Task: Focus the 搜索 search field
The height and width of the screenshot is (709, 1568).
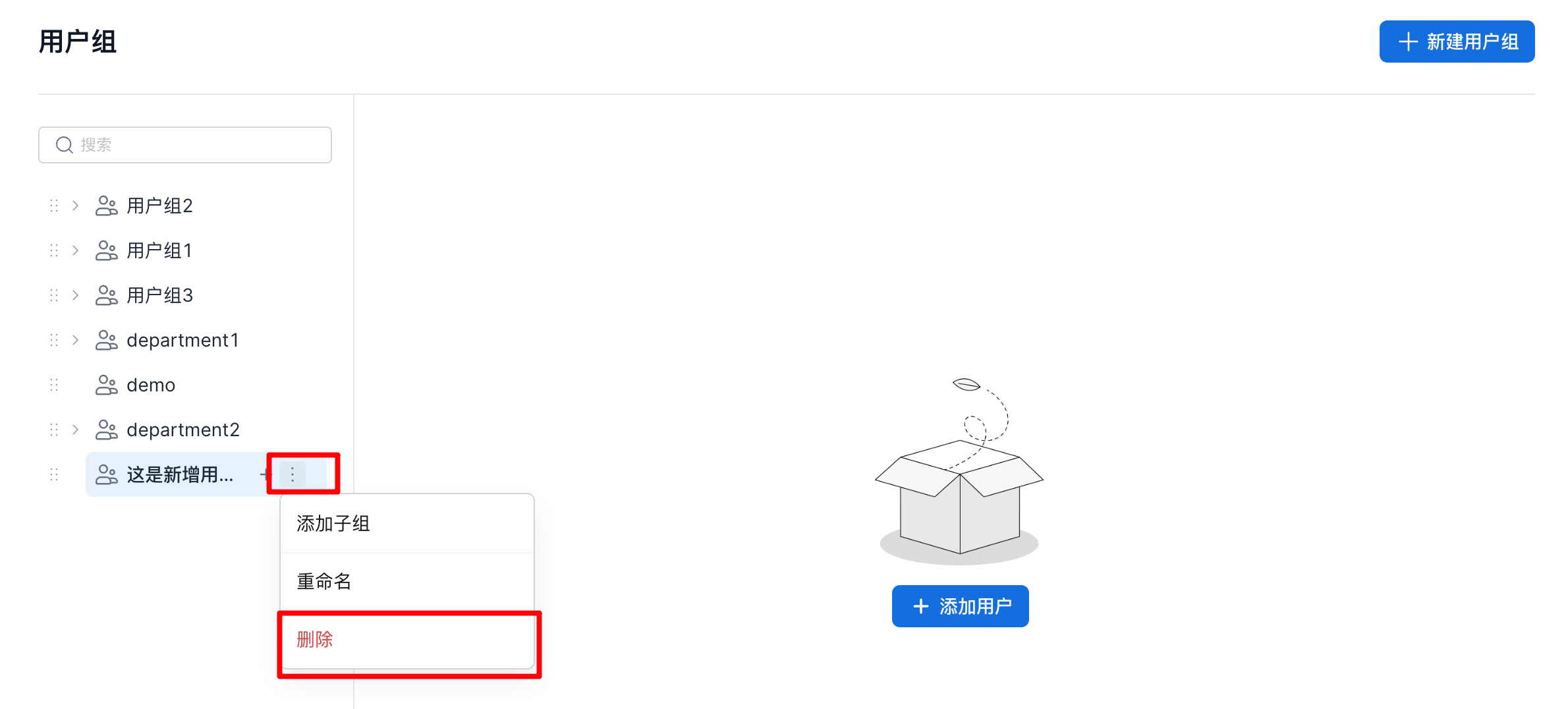Action: pos(198,145)
